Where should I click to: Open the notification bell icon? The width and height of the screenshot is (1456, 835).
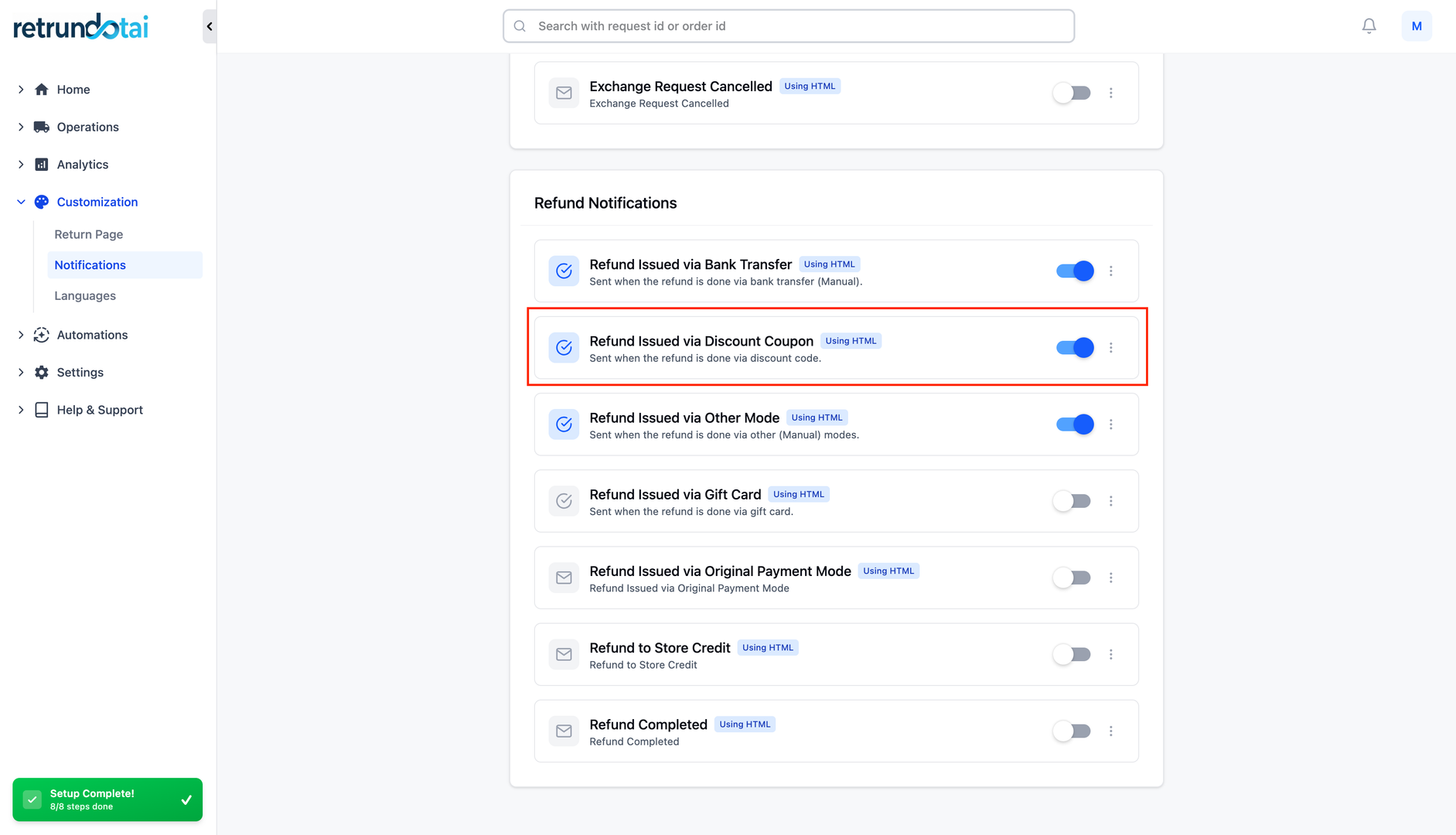coord(1369,26)
